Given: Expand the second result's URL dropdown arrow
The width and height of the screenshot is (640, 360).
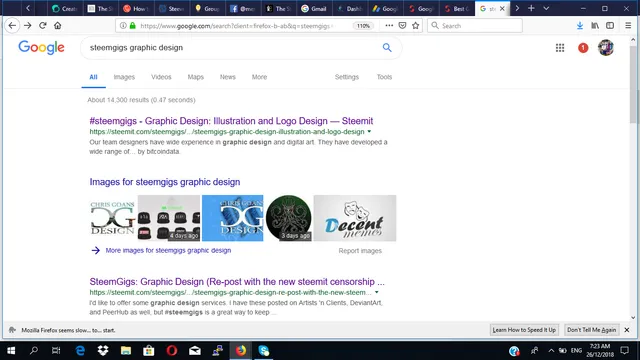Looking at the screenshot, I should point(377,292).
